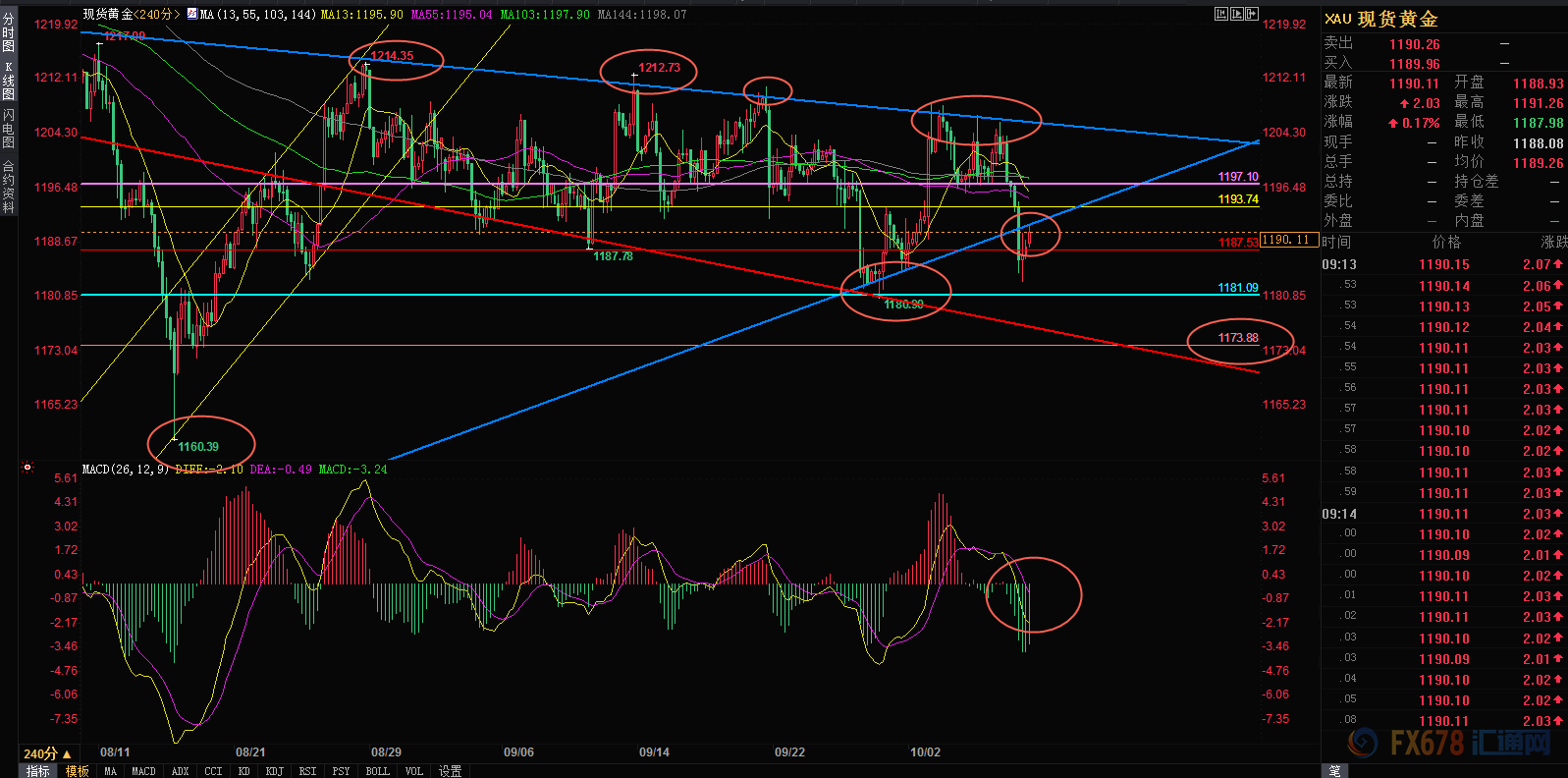Open the 闪电图 side tab
The width and height of the screenshot is (1568, 778).
pos(9,129)
